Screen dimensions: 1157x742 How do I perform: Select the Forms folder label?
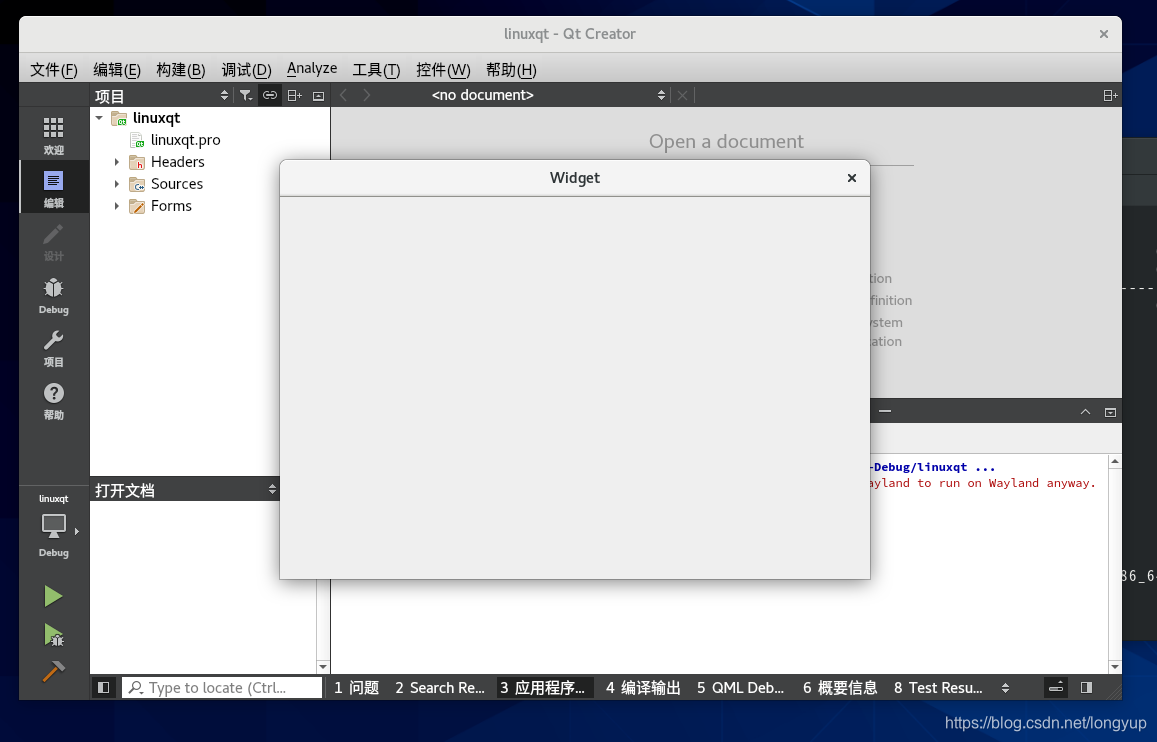click(x=171, y=206)
